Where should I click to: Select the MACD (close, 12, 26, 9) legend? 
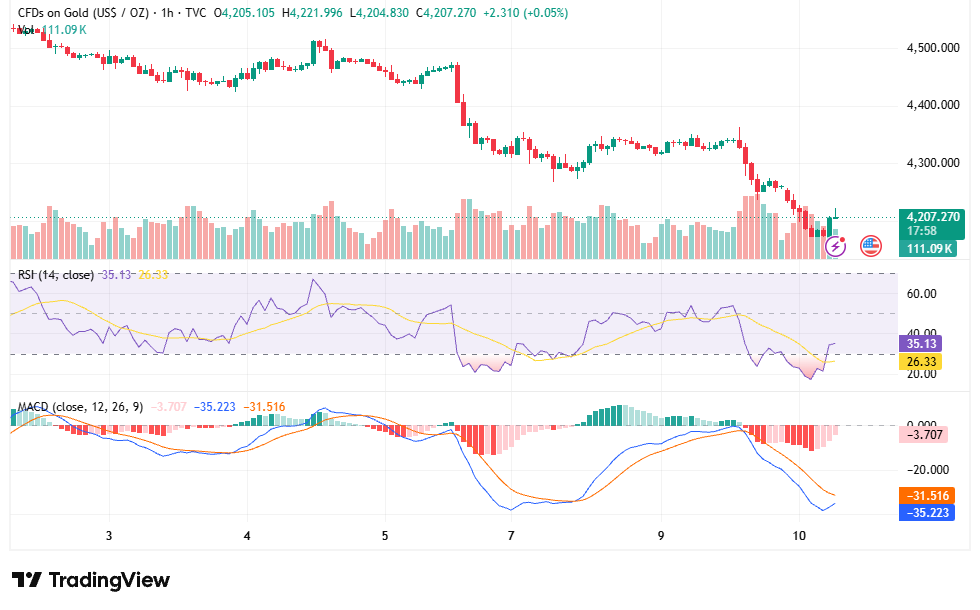tap(80, 407)
